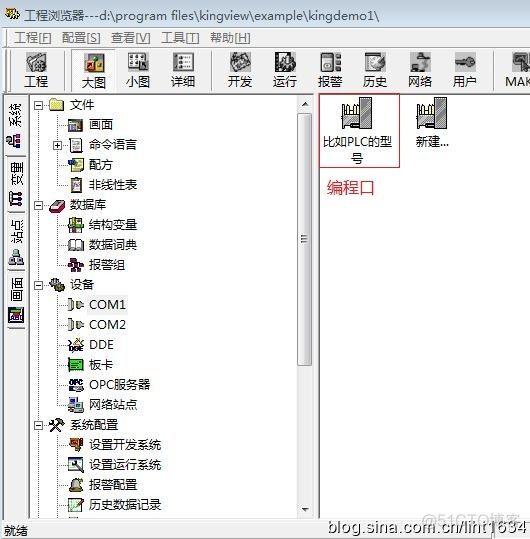This screenshot has width=530, height=539.
Task: Collapse the 数据库 tree node
Action: coord(38,206)
